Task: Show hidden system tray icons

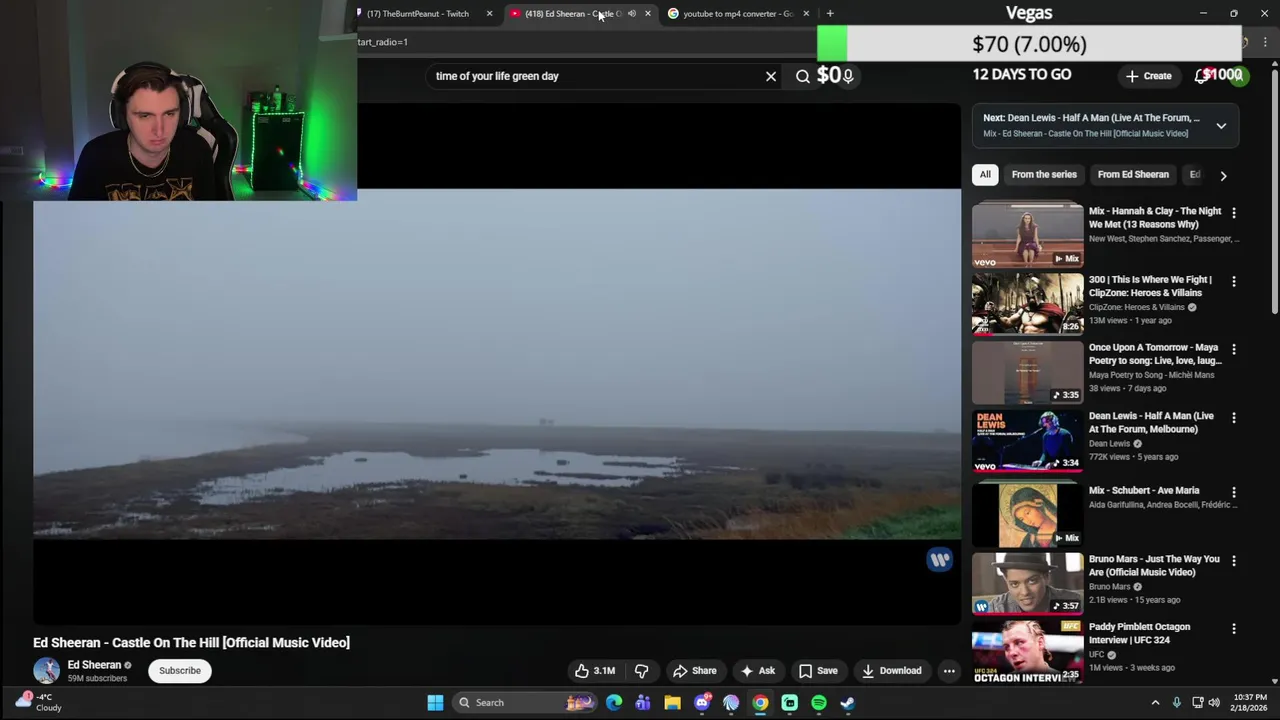Action: (x=1155, y=703)
